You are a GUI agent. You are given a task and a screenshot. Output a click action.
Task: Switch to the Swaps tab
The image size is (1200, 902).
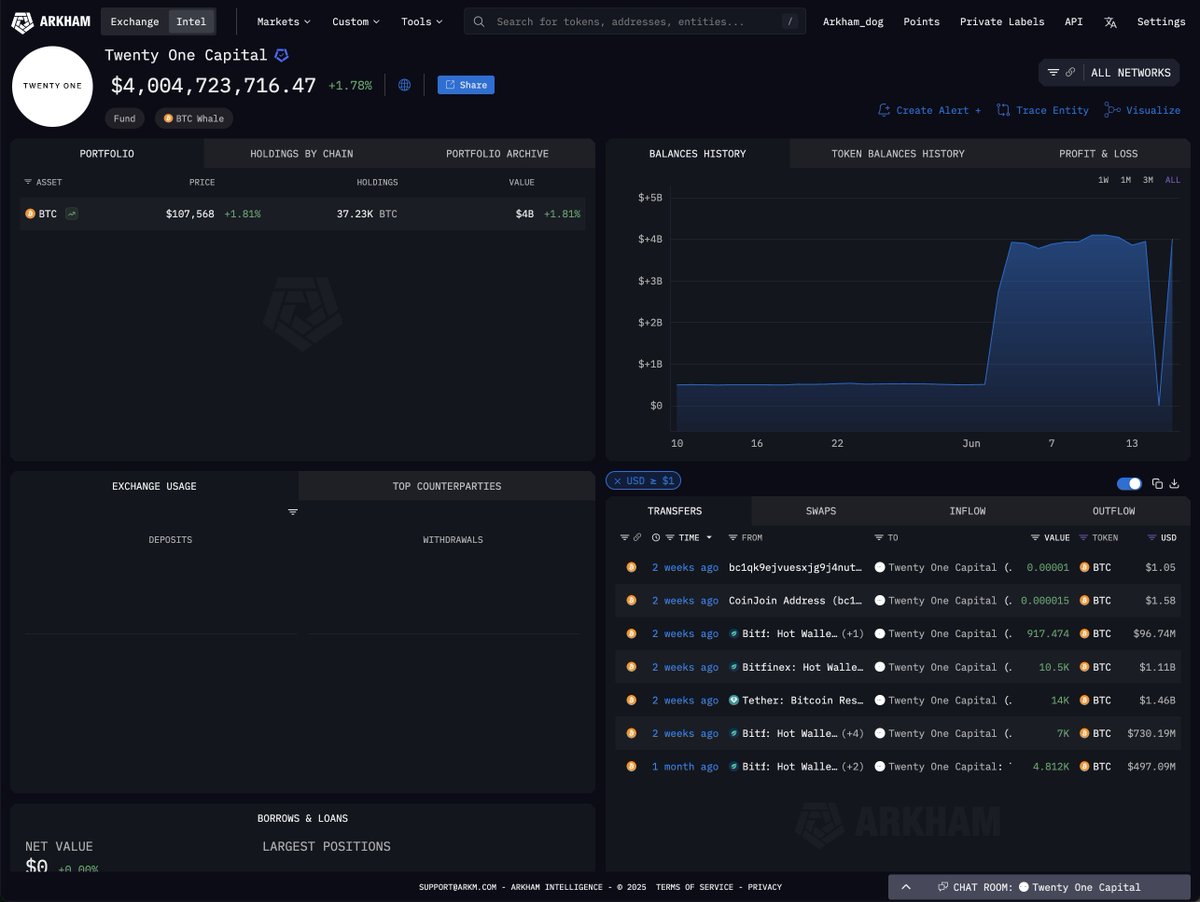point(821,511)
